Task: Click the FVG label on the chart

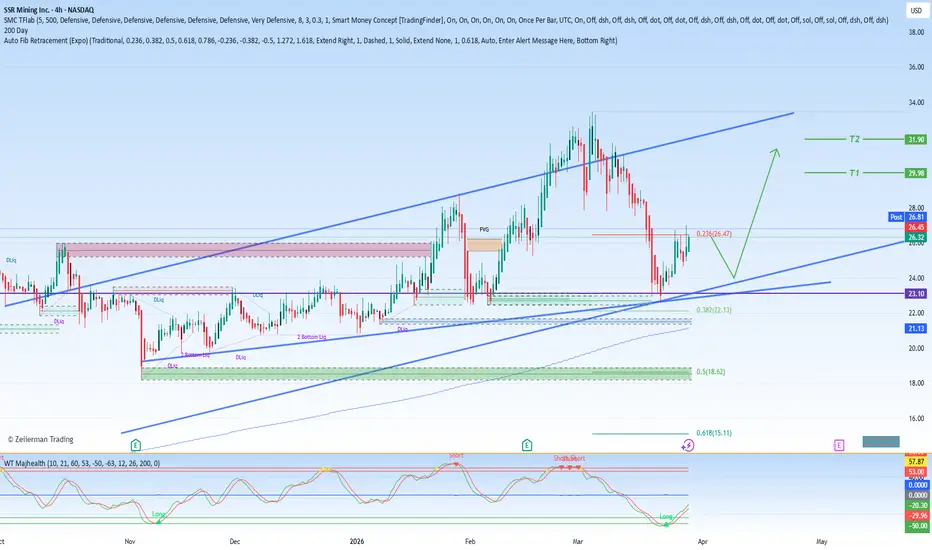Action: coord(484,230)
